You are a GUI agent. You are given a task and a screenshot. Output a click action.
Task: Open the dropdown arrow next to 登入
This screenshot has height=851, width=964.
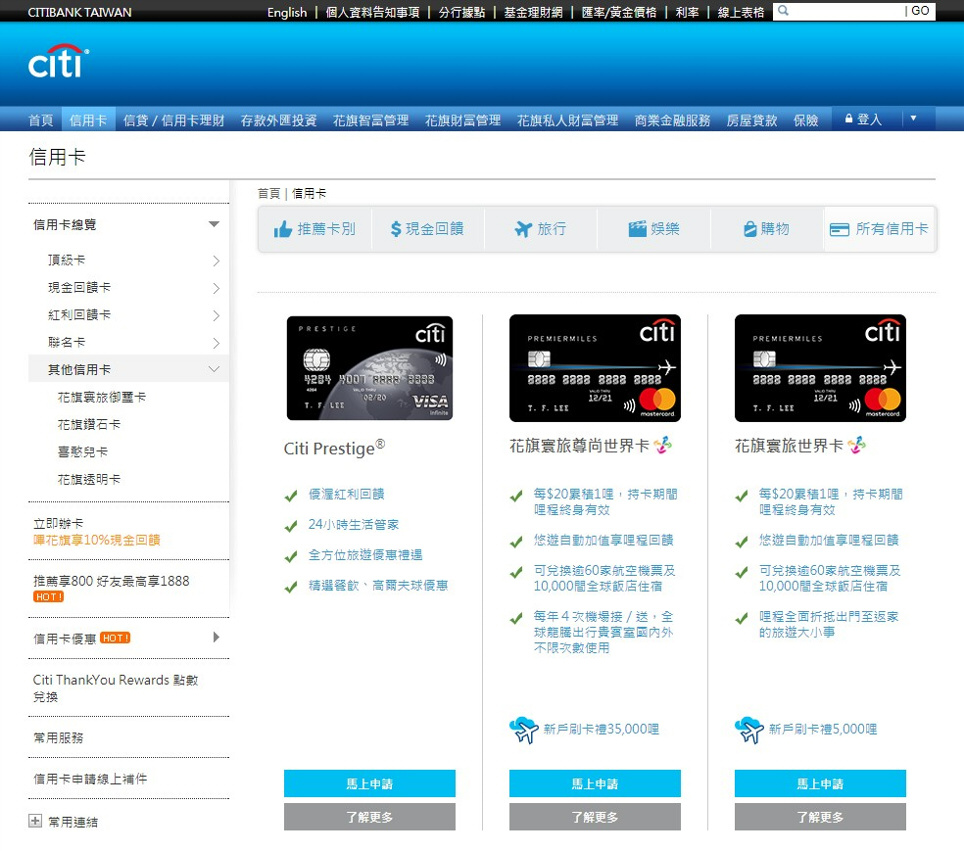(x=913, y=118)
